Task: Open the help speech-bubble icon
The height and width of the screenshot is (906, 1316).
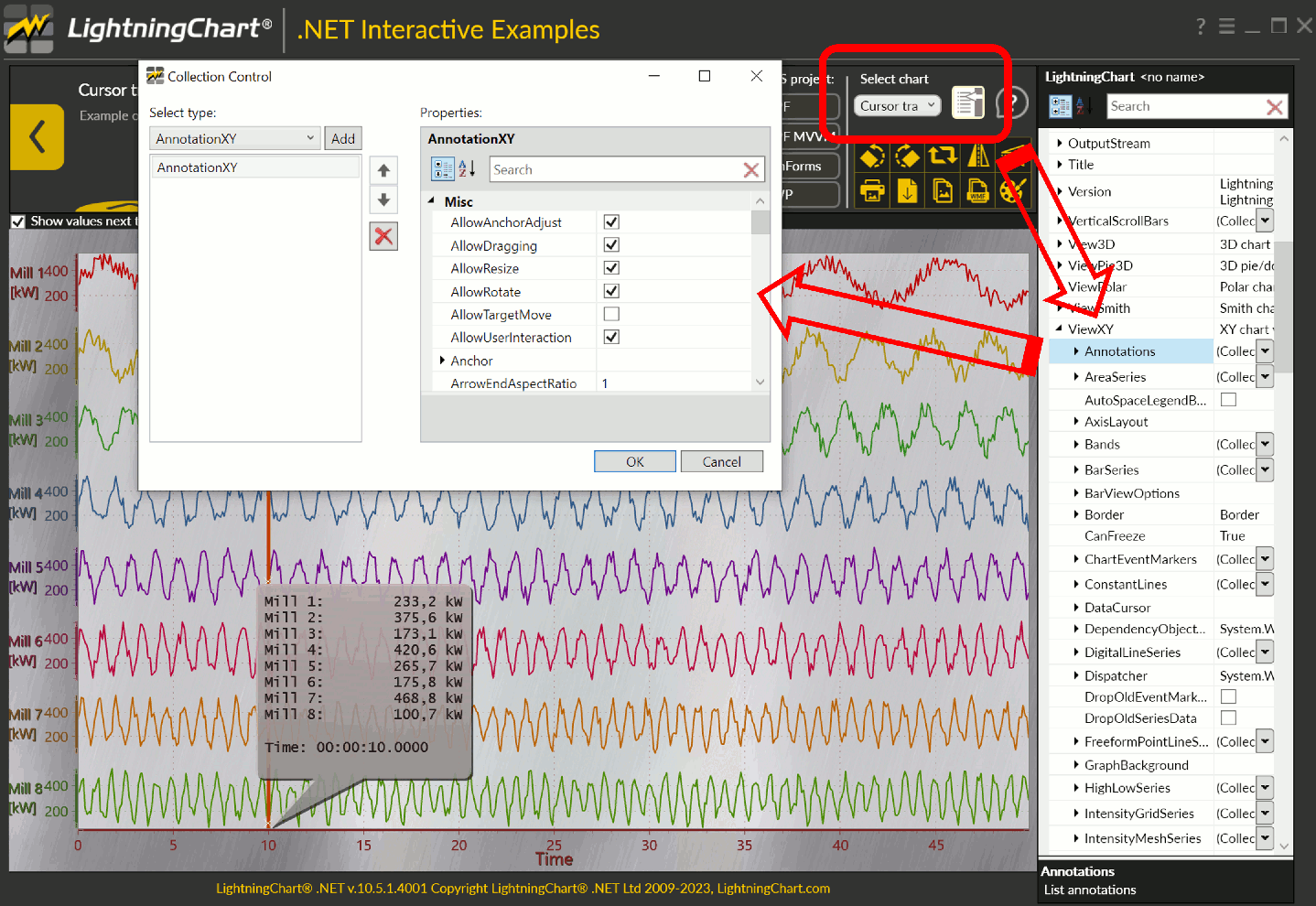Action: click(x=1012, y=102)
